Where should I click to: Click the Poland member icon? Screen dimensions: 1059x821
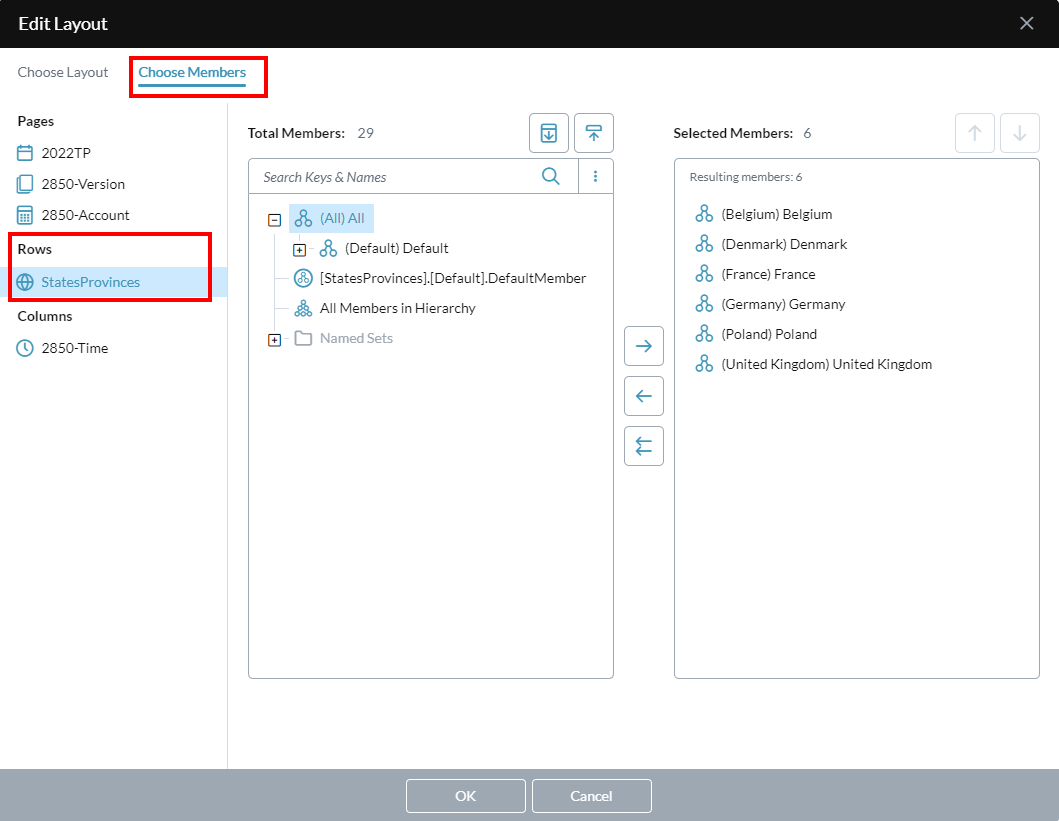pos(704,334)
